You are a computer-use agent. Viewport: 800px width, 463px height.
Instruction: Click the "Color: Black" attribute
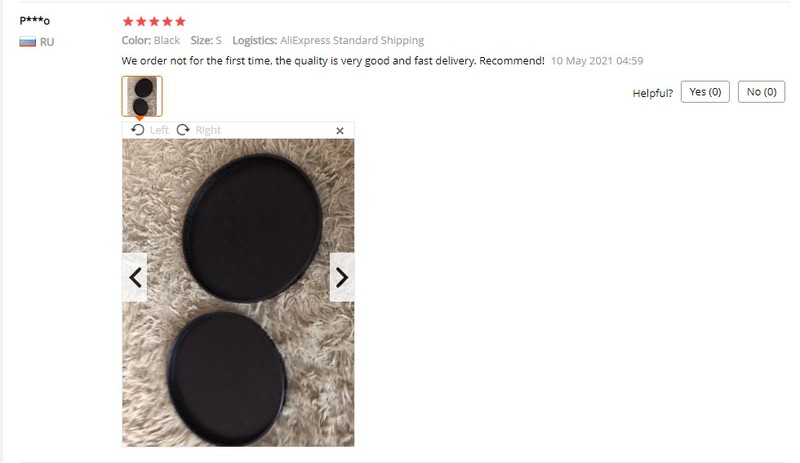(x=151, y=40)
